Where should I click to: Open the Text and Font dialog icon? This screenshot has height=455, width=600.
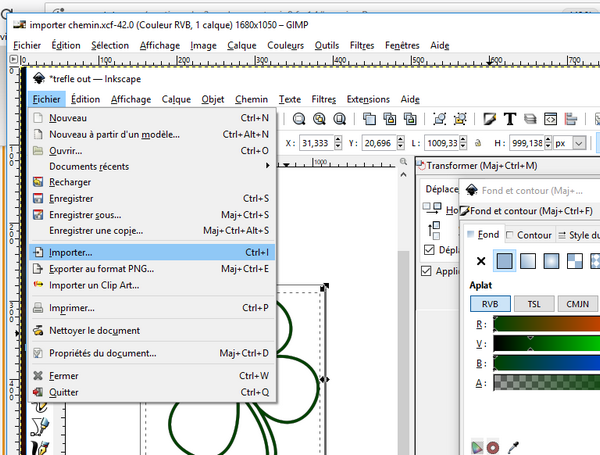coord(510,119)
